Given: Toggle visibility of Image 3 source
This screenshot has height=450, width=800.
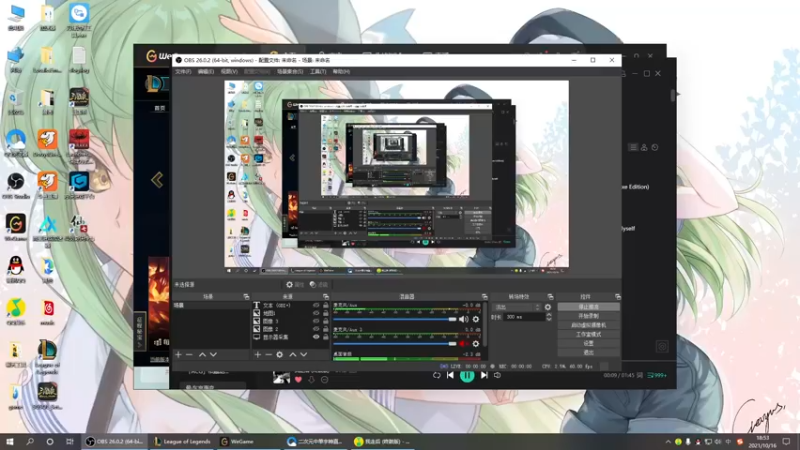Looking at the screenshot, I should click(316, 321).
